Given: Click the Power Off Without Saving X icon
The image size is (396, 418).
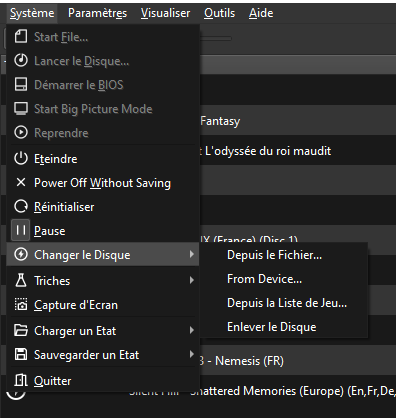Looking at the screenshot, I should (x=21, y=183).
